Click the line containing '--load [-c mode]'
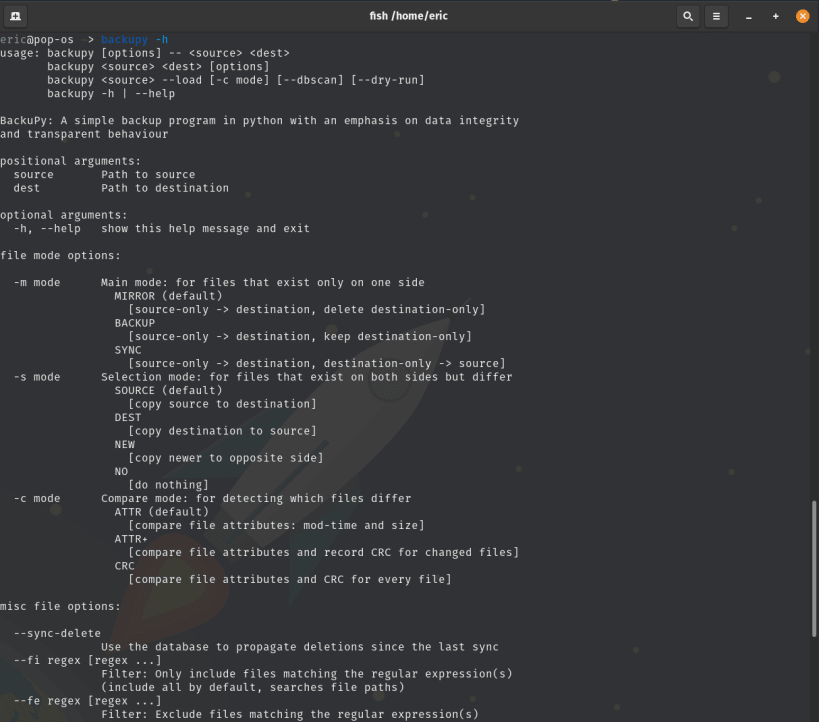This screenshot has height=722, width=819. pos(236,80)
